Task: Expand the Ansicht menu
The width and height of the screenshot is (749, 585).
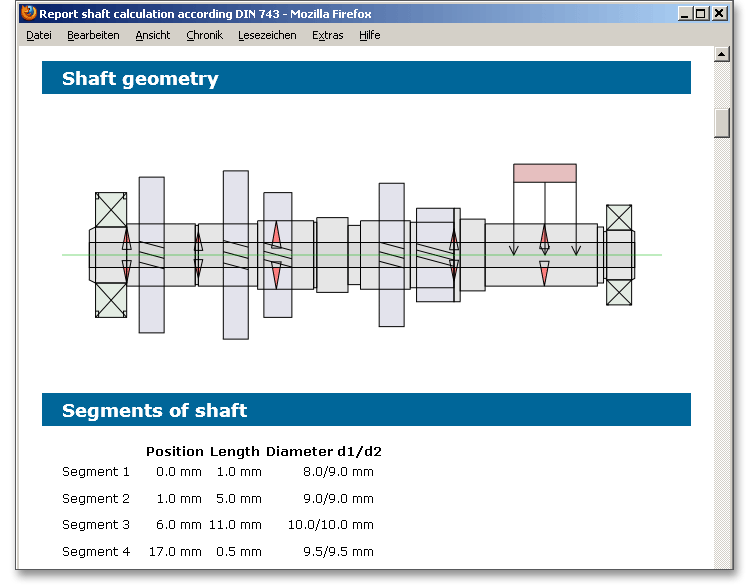Action: coord(153,35)
